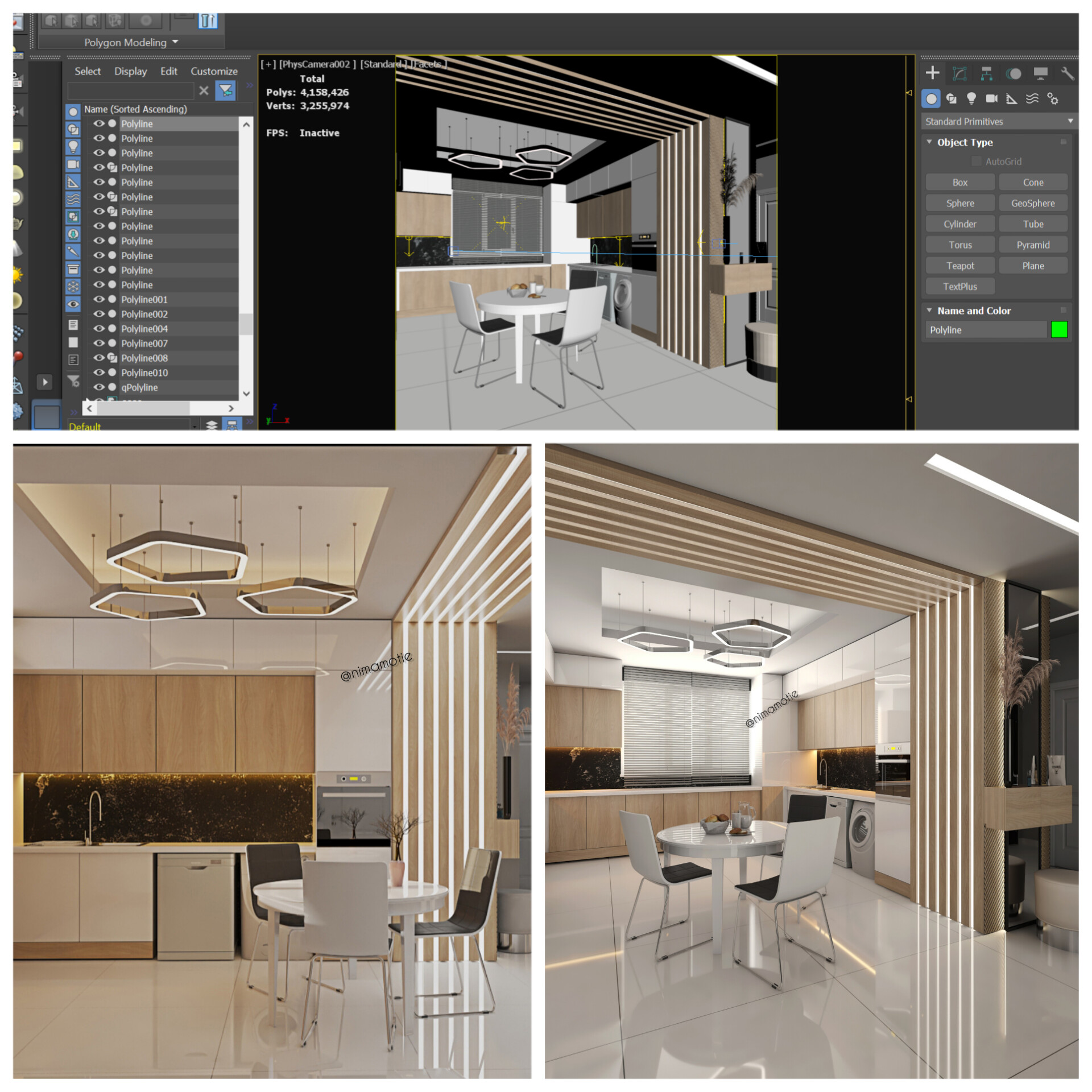Click the Space Warps wave icon
Image resolution: width=1092 pixels, height=1092 pixels.
pyautogui.click(x=1032, y=99)
